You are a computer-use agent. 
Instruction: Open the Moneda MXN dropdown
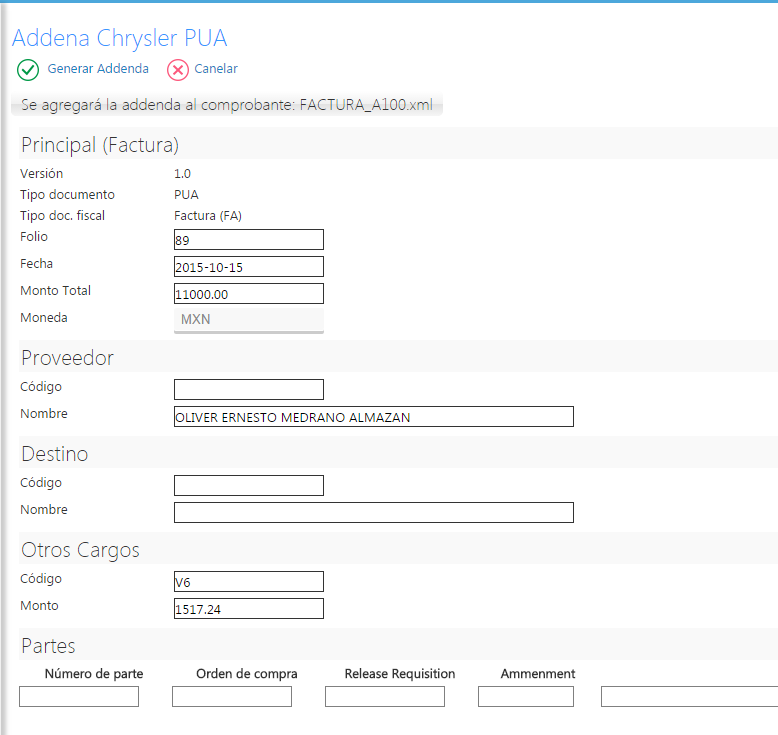coord(249,320)
